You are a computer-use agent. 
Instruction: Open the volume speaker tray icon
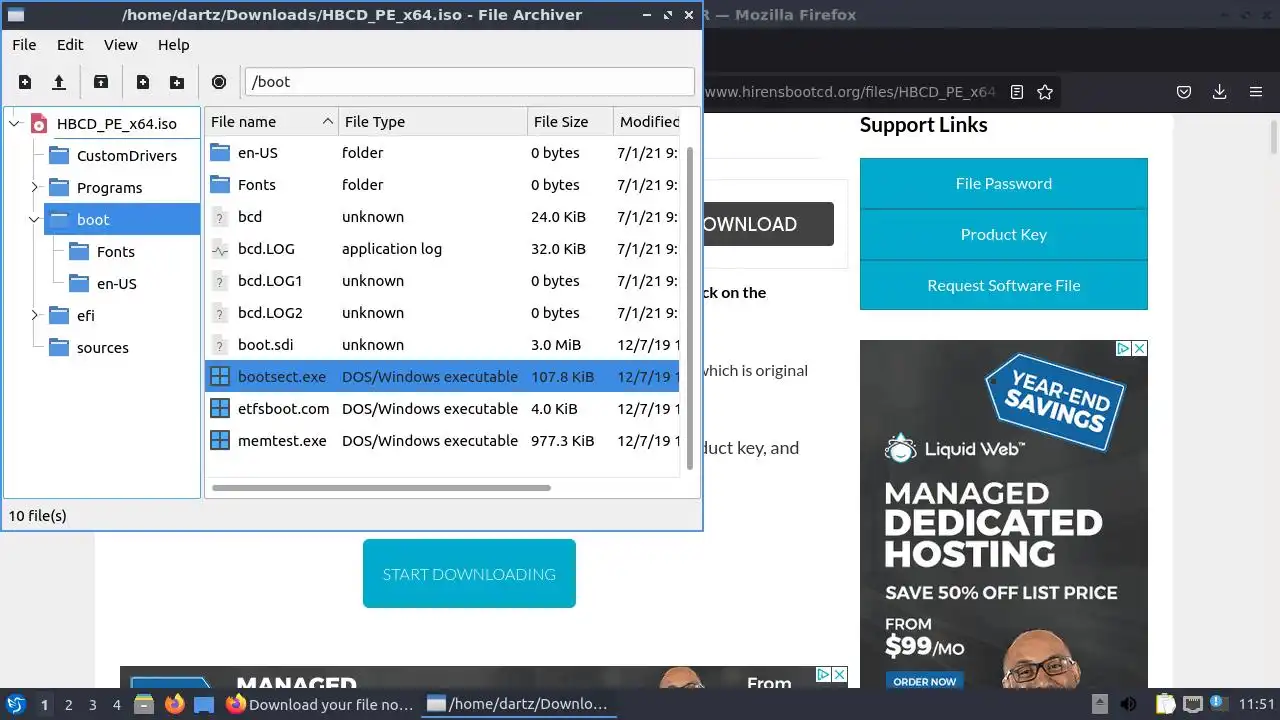(1128, 704)
